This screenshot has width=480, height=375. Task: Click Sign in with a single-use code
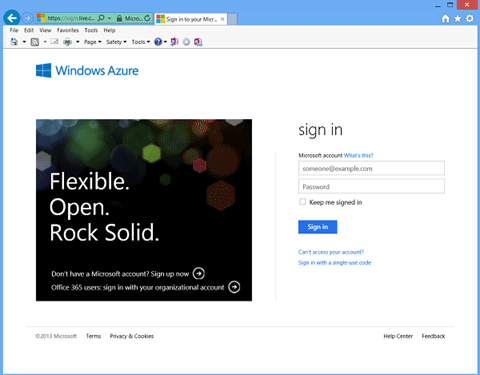point(335,263)
